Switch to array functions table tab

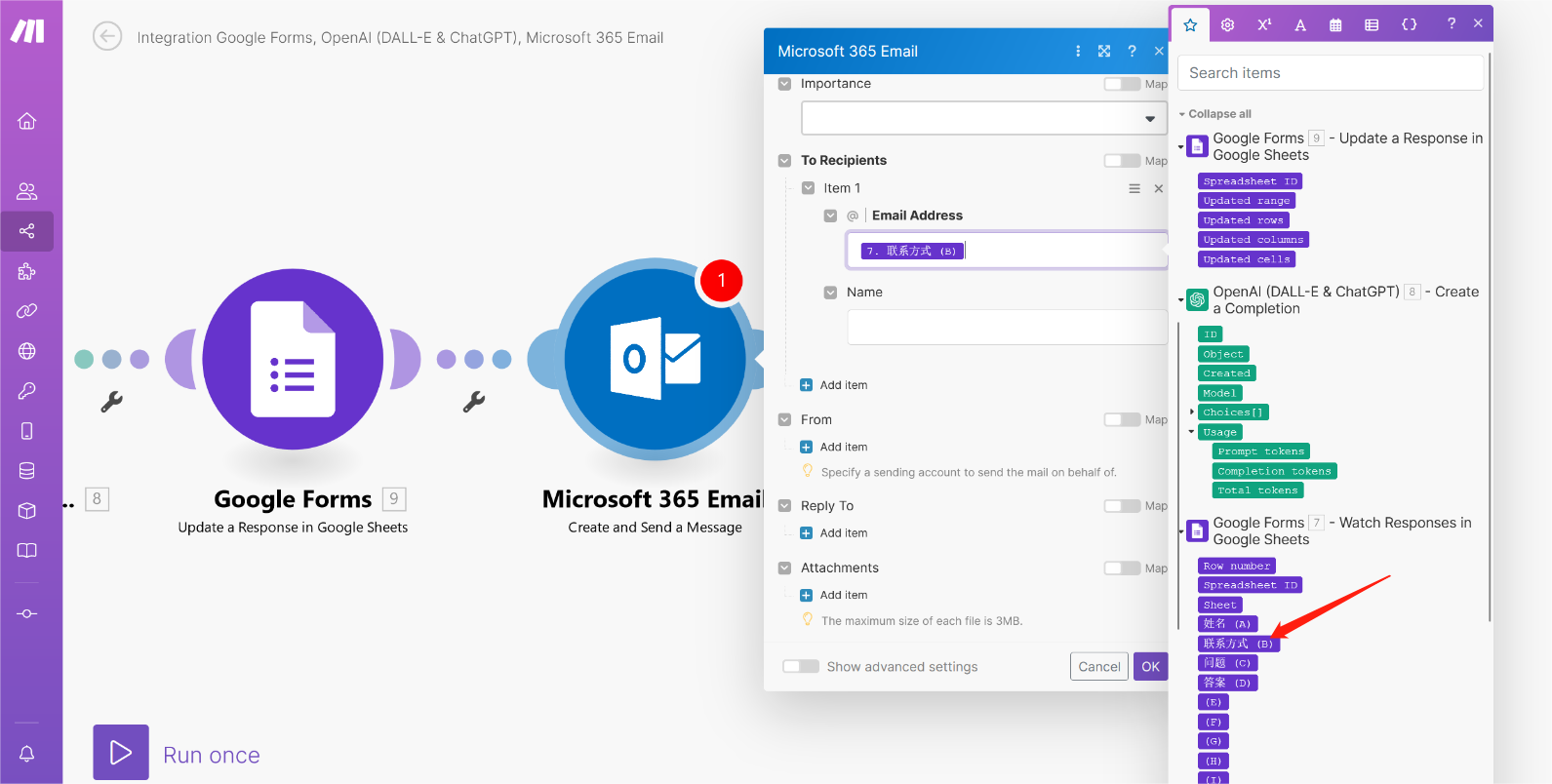(1372, 24)
